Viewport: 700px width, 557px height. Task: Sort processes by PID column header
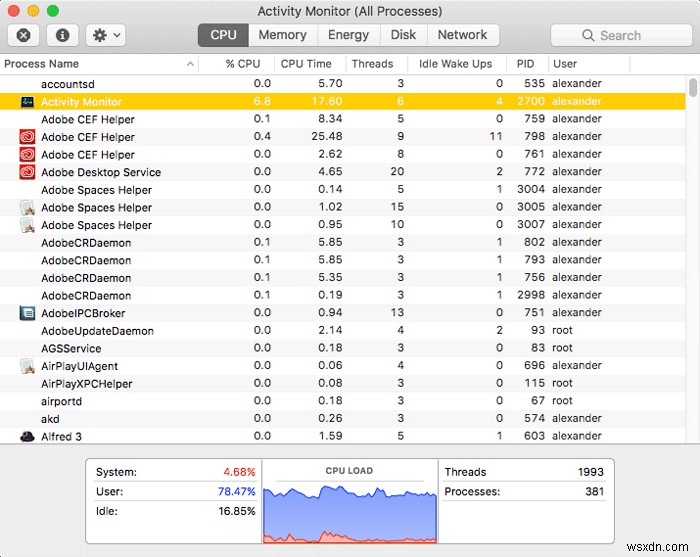tap(526, 64)
